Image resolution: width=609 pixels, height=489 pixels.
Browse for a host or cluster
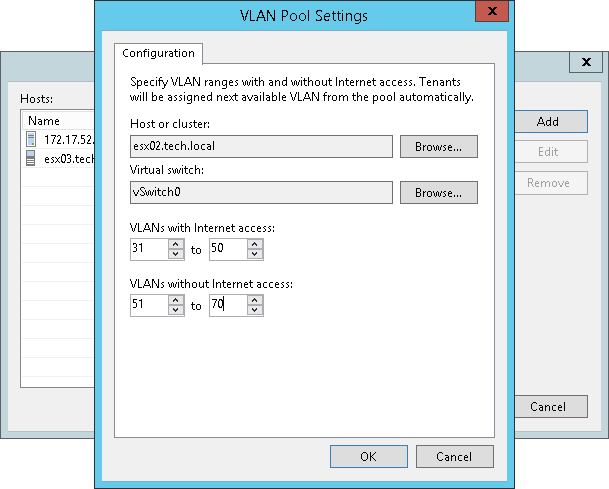438,146
